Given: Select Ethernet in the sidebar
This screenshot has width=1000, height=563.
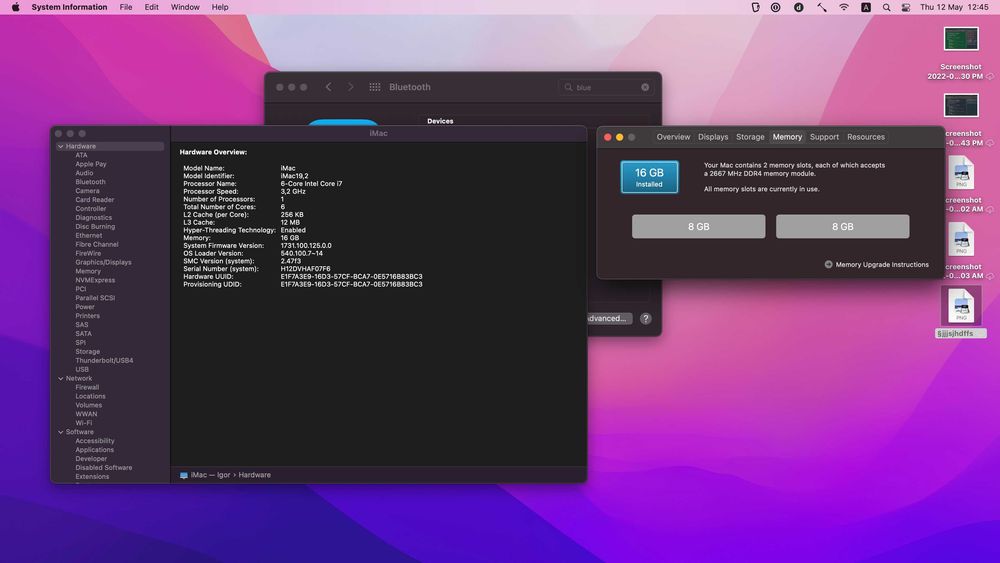Looking at the screenshot, I should pos(89,235).
